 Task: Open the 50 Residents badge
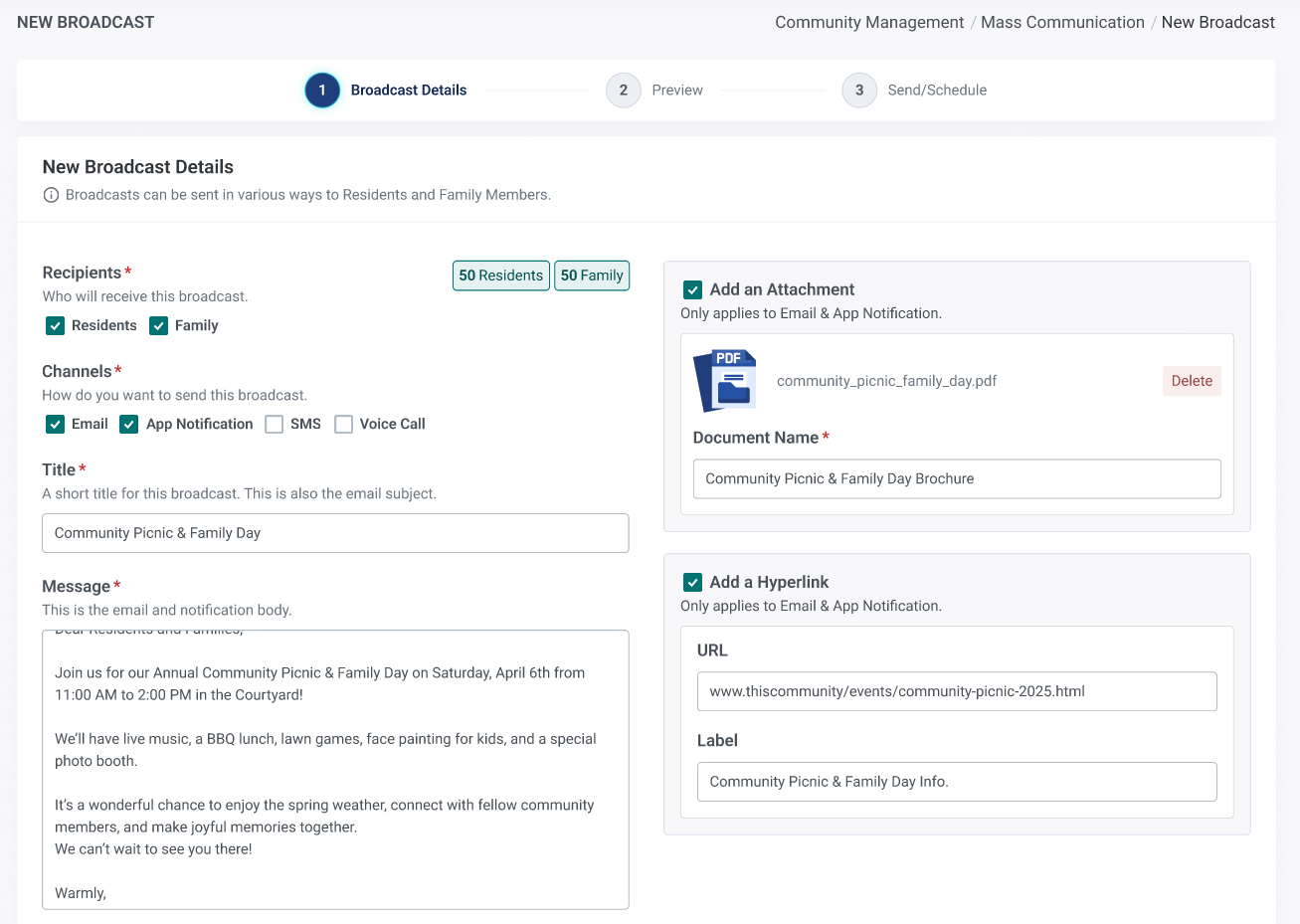click(501, 276)
